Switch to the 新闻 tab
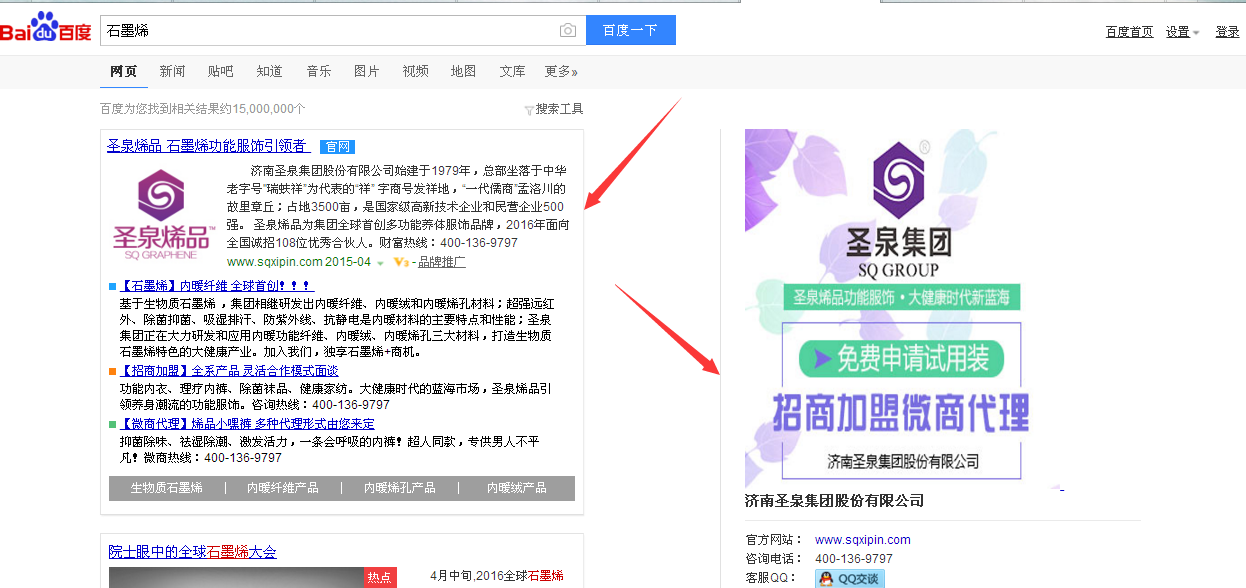 coord(172,71)
